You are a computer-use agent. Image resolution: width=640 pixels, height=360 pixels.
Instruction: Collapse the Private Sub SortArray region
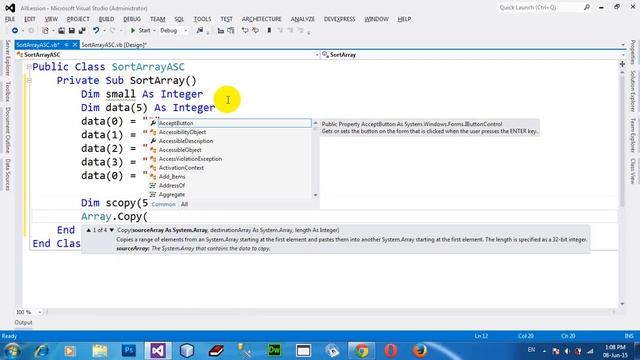click(x=29, y=80)
